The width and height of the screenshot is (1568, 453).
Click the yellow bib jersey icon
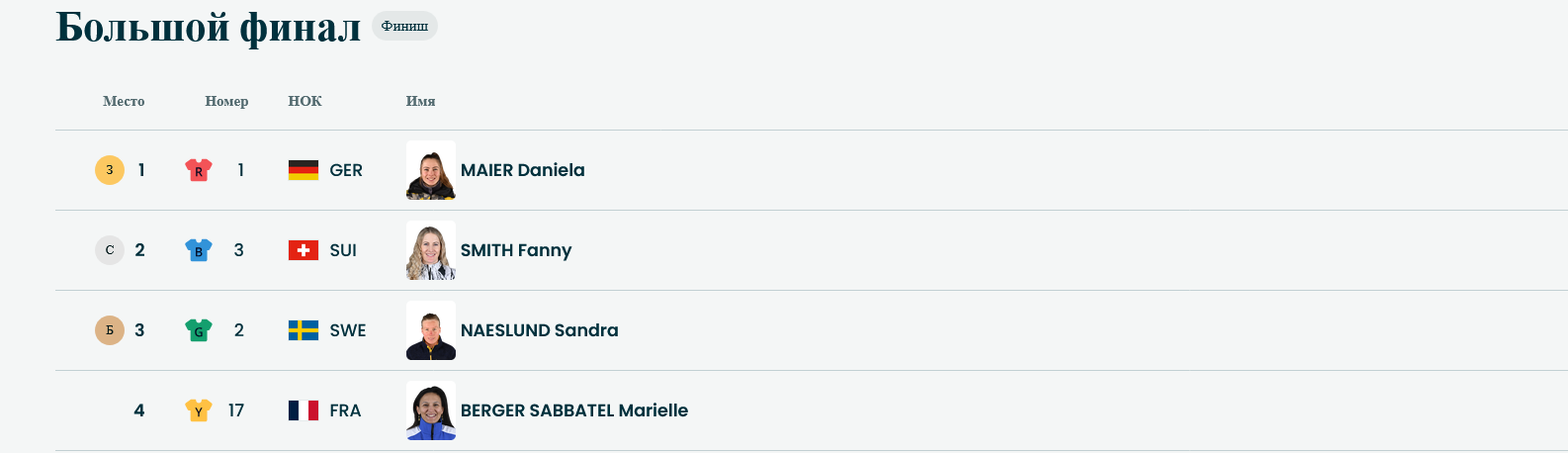click(x=199, y=410)
